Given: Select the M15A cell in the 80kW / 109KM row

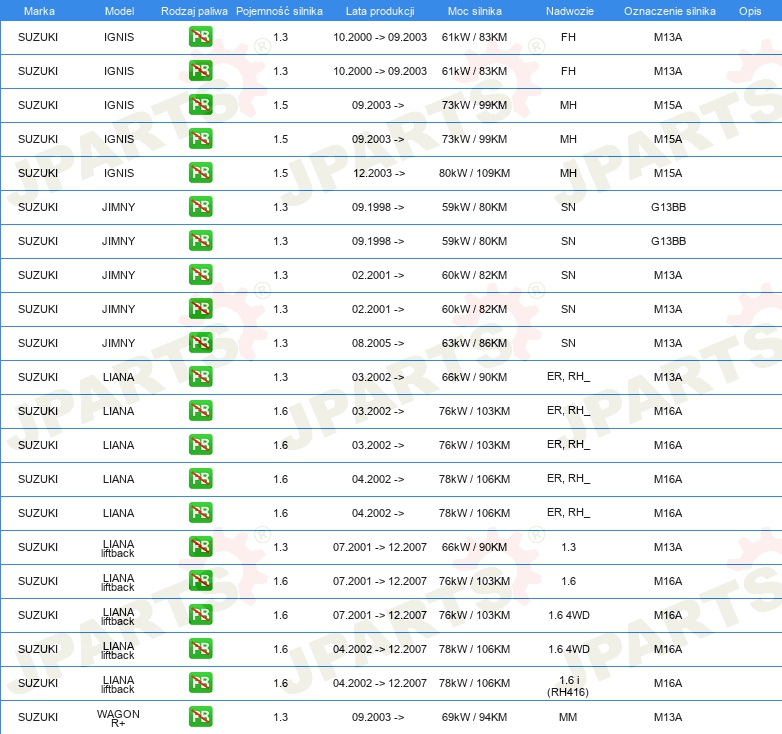Looking at the screenshot, I should (x=668, y=173).
